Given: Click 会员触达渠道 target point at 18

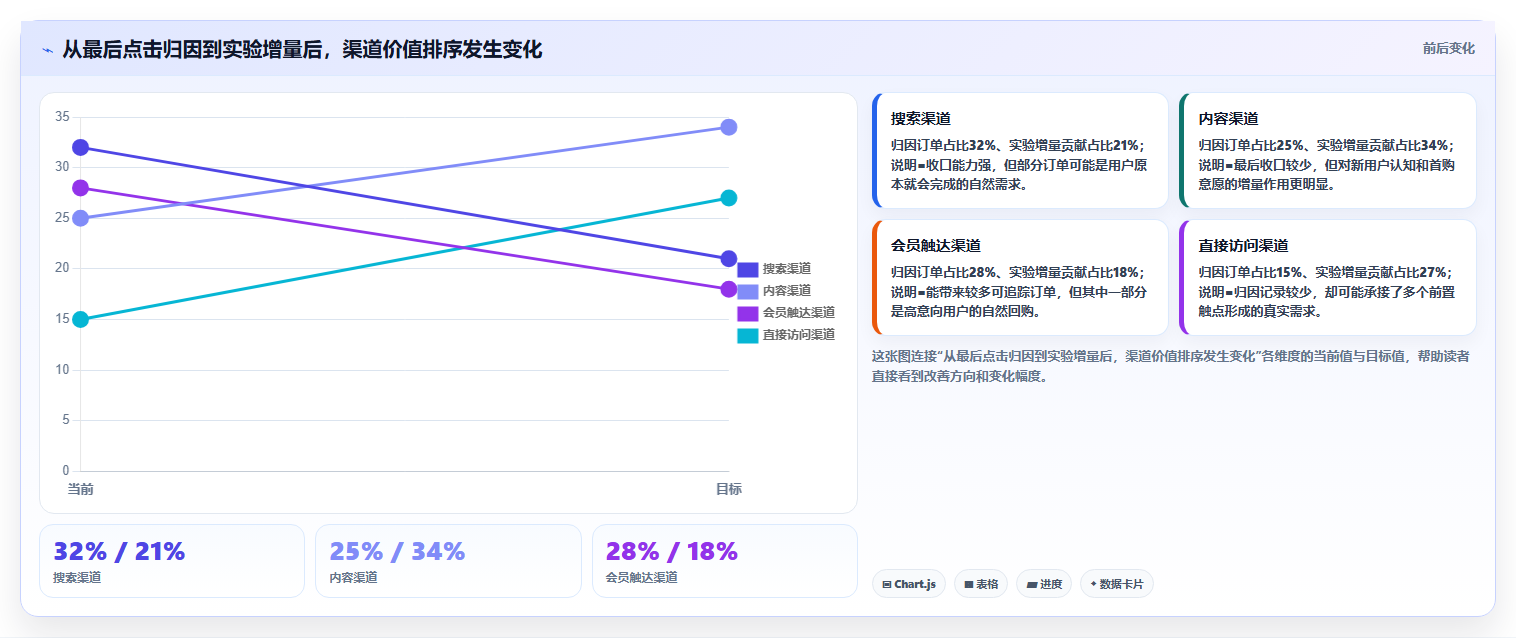Looking at the screenshot, I should click(x=729, y=289).
